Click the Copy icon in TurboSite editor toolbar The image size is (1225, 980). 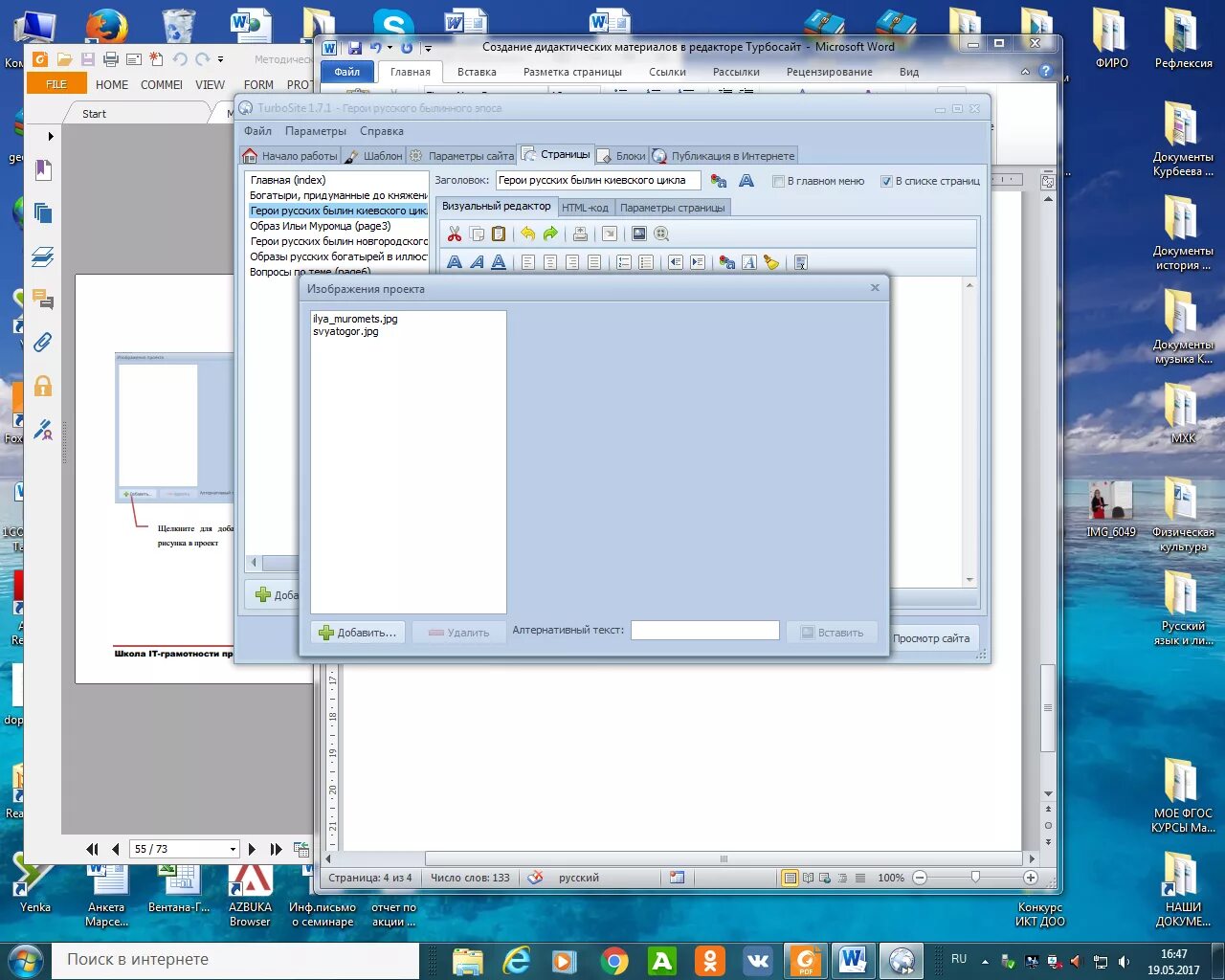477,234
